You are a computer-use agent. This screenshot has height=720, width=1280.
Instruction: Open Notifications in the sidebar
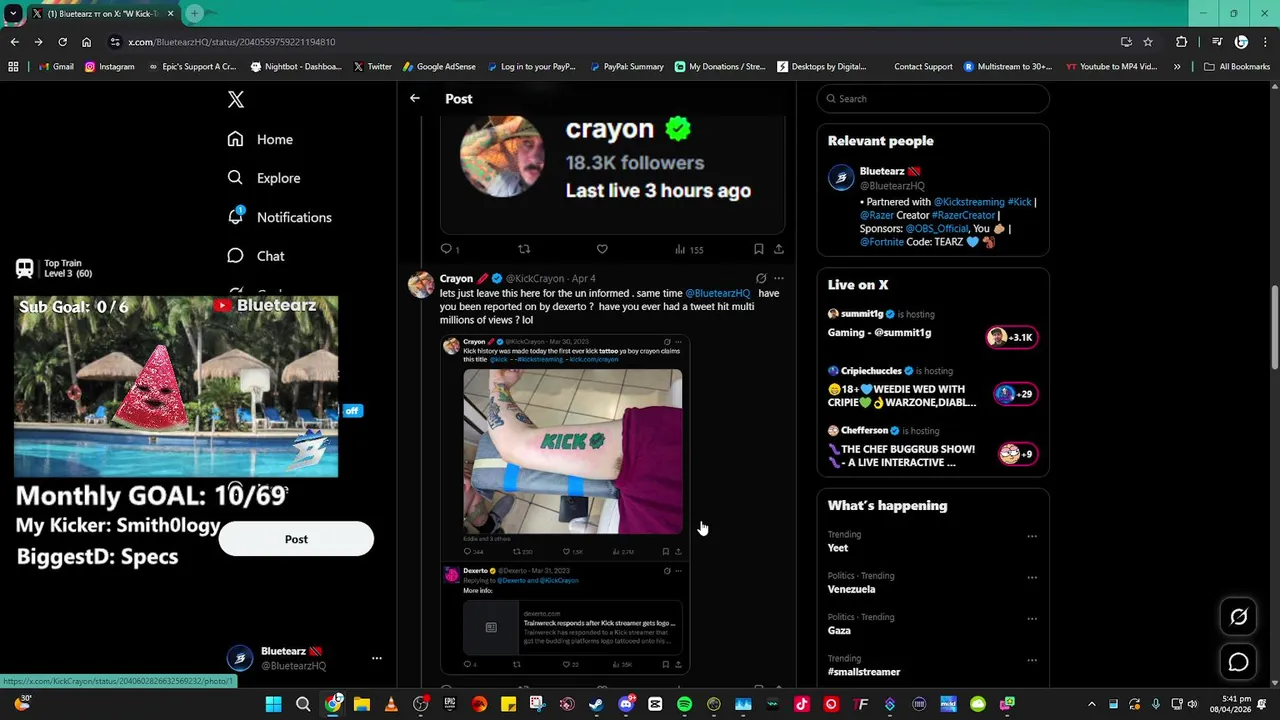click(x=279, y=217)
